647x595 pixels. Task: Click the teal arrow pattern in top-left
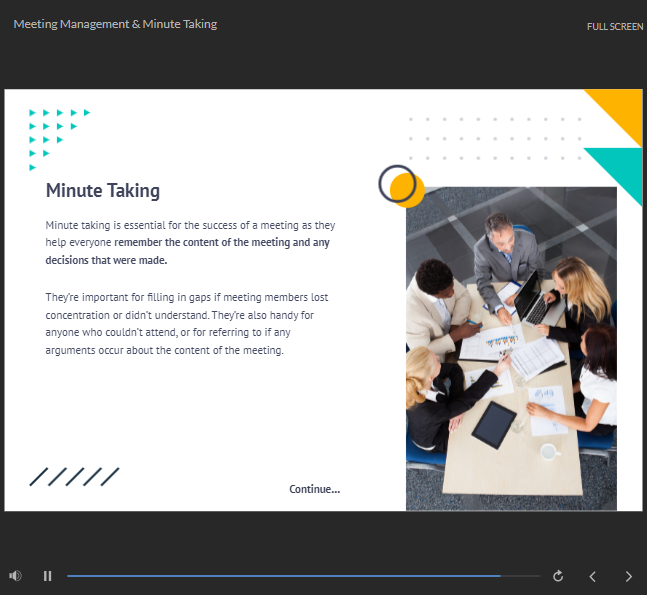pos(55,133)
